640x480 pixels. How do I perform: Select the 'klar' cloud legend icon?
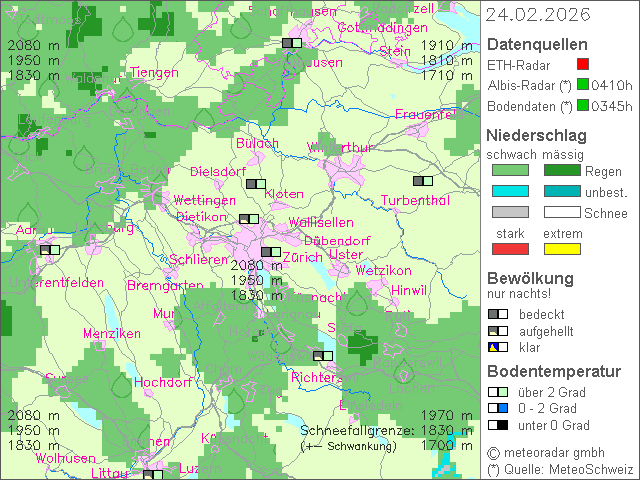click(x=497, y=347)
